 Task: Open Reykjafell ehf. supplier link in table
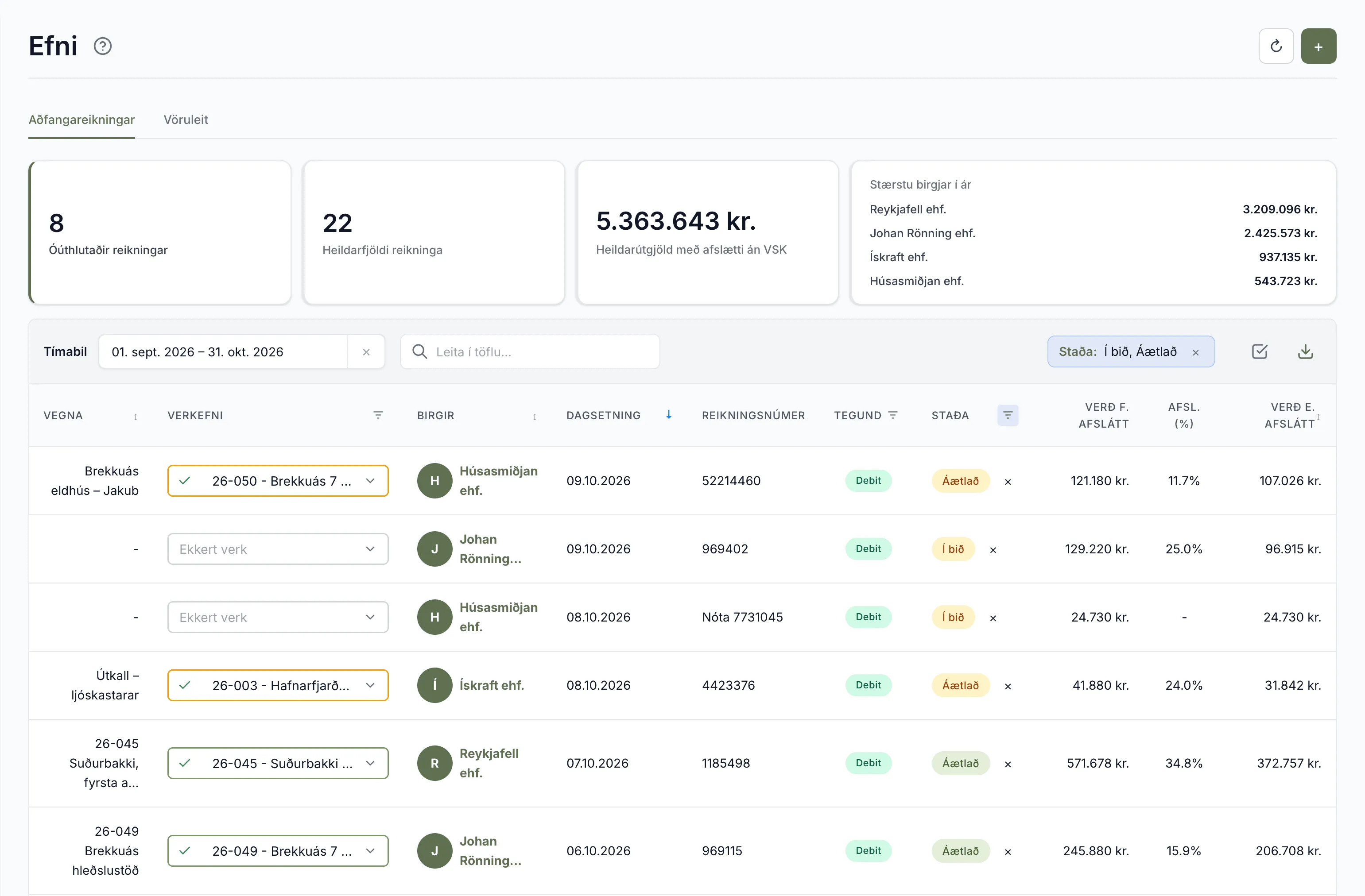tap(489, 764)
